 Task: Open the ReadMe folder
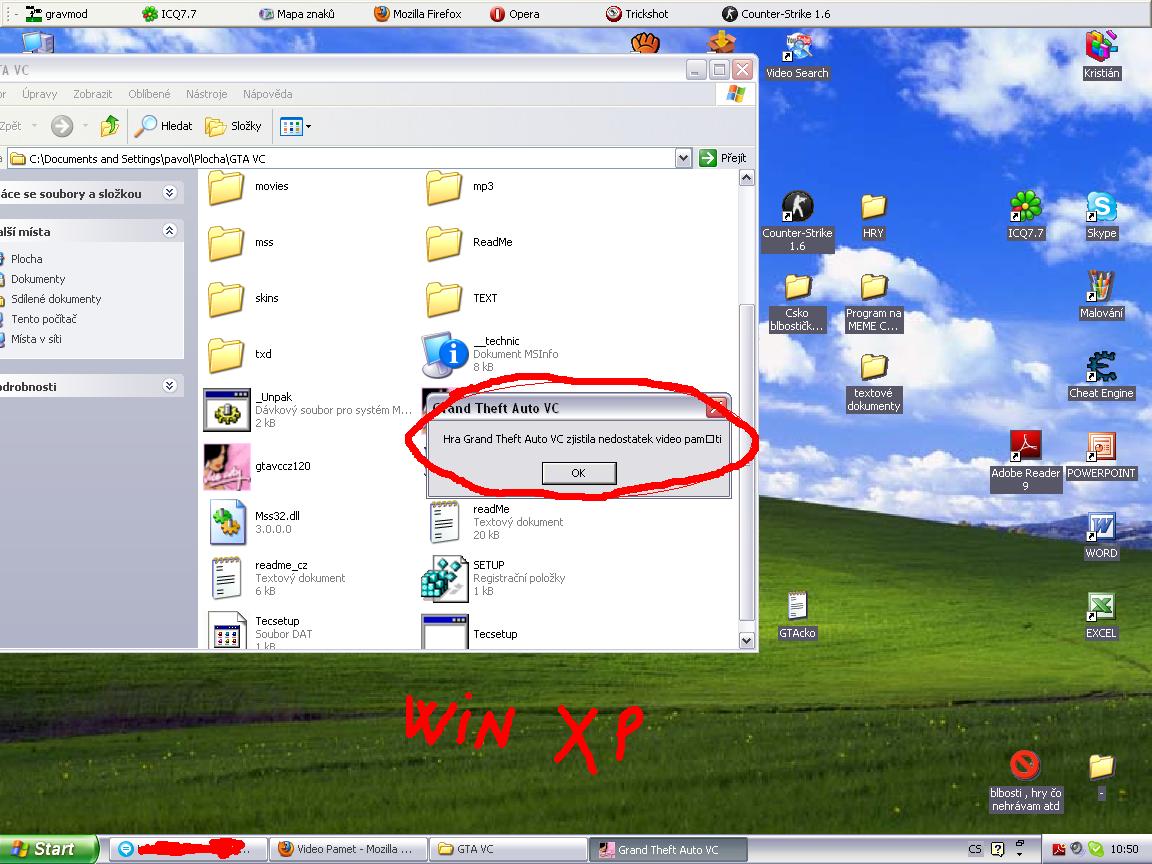point(469,242)
